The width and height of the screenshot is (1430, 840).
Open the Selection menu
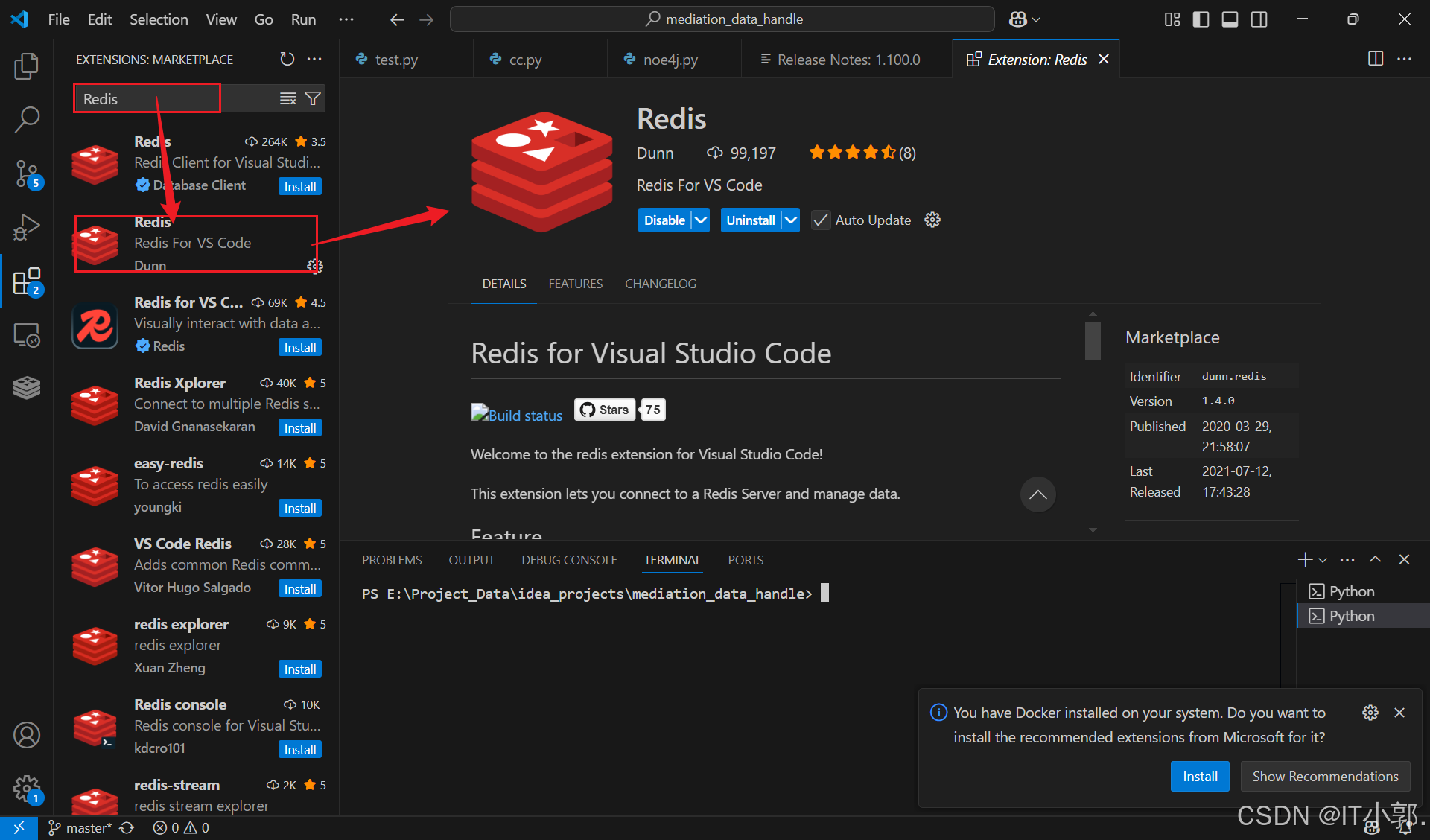tap(159, 19)
